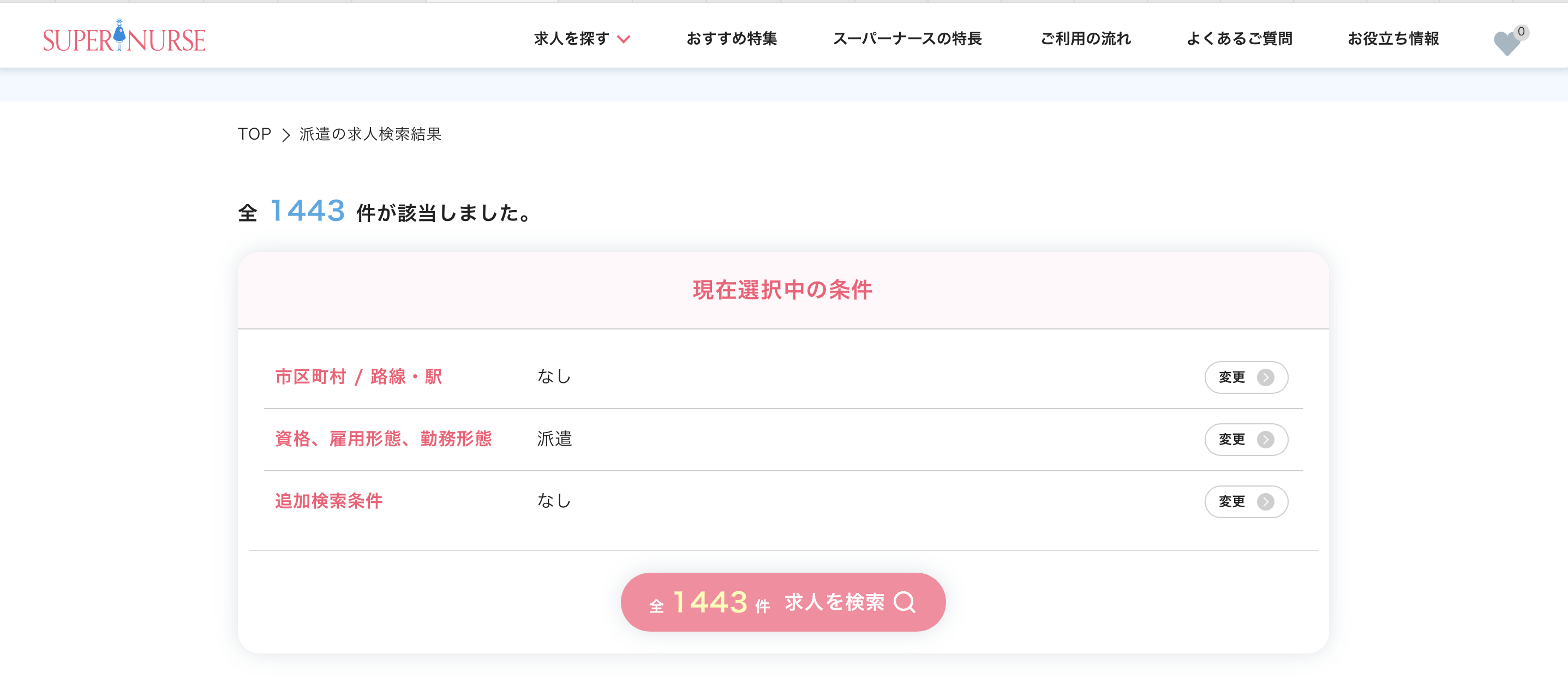Click the pink 全1443件 求人を検索 button

(x=783, y=602)
